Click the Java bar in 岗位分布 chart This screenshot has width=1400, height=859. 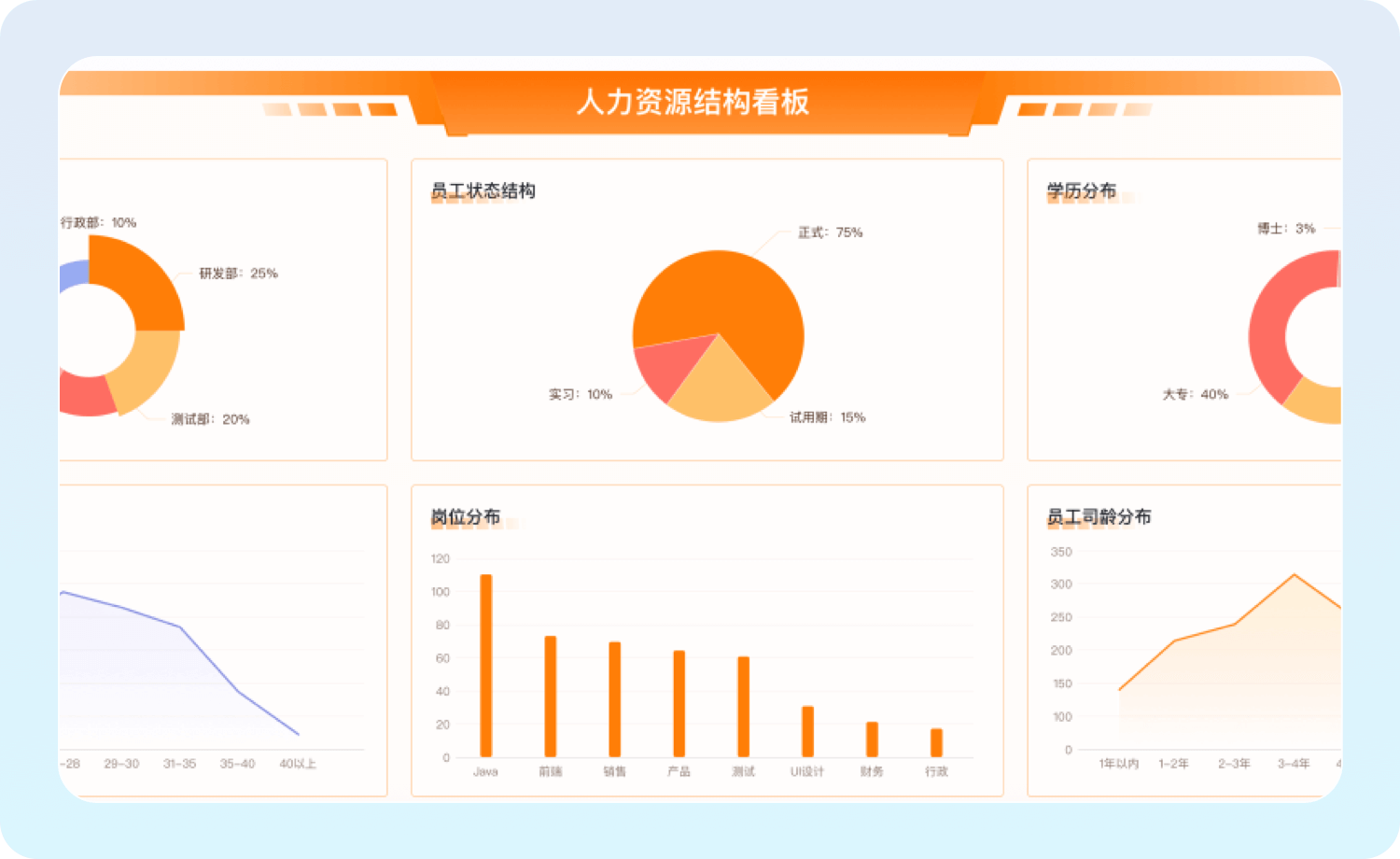[x=485, y=666]
